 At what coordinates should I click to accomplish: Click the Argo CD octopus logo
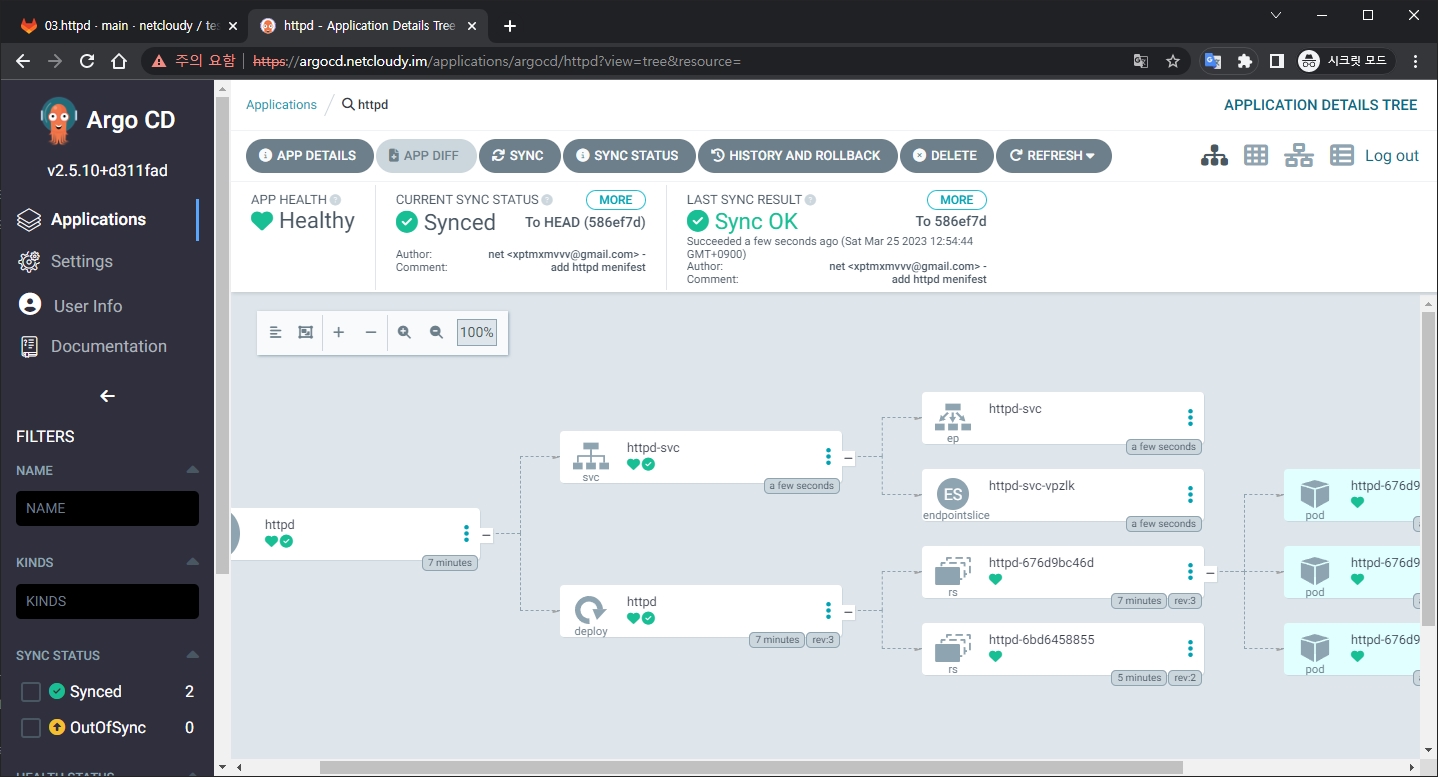pyautogui.click(x=58, y=120)
